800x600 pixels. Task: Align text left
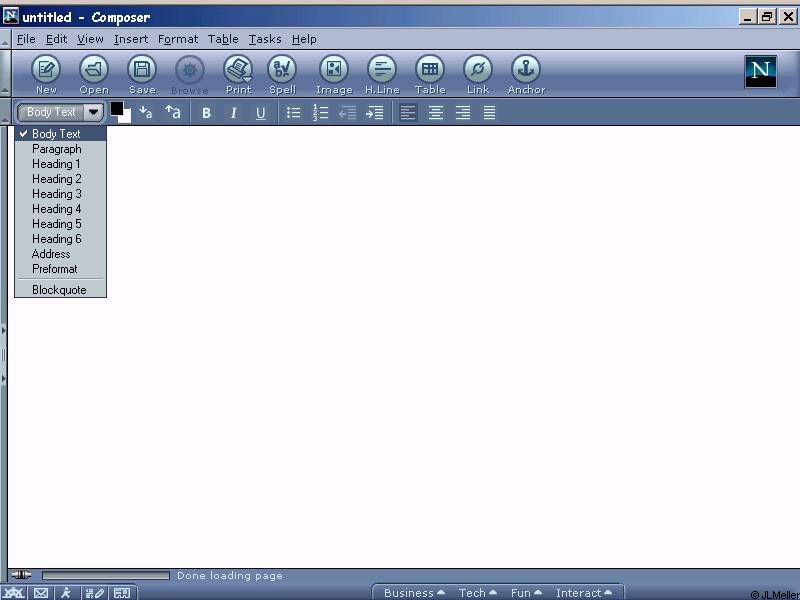[408, 113]
